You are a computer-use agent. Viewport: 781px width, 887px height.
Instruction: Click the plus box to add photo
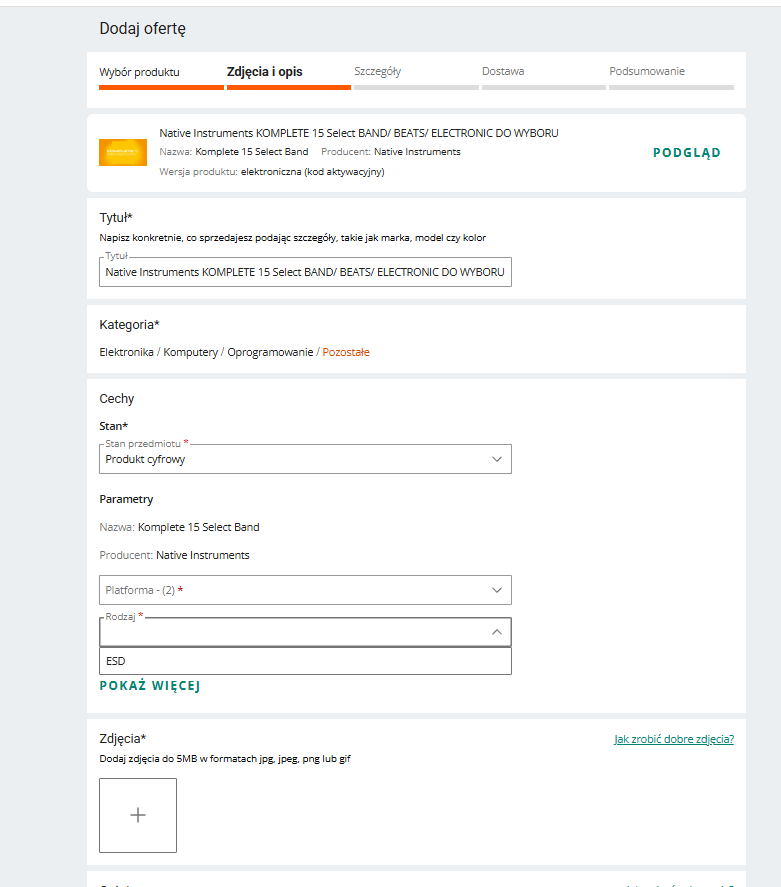click(x=138, y=815)
